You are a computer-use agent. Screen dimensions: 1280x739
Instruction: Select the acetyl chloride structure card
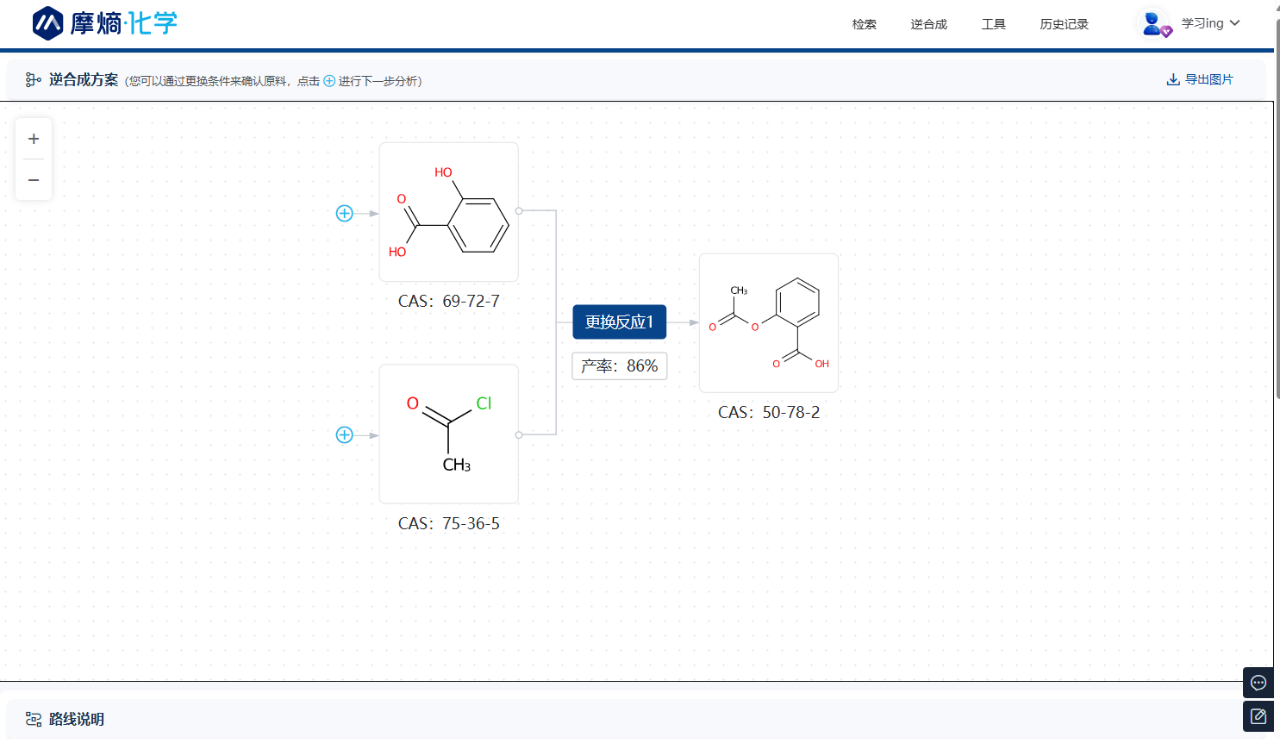pyautogui.click(x=448, y=434)
